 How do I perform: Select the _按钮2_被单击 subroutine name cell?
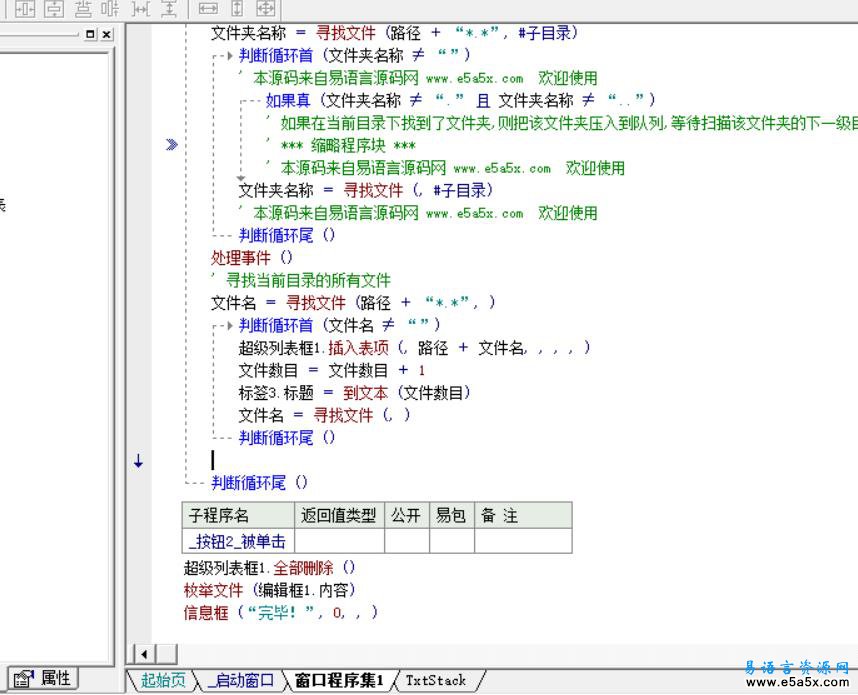(239, 541)
